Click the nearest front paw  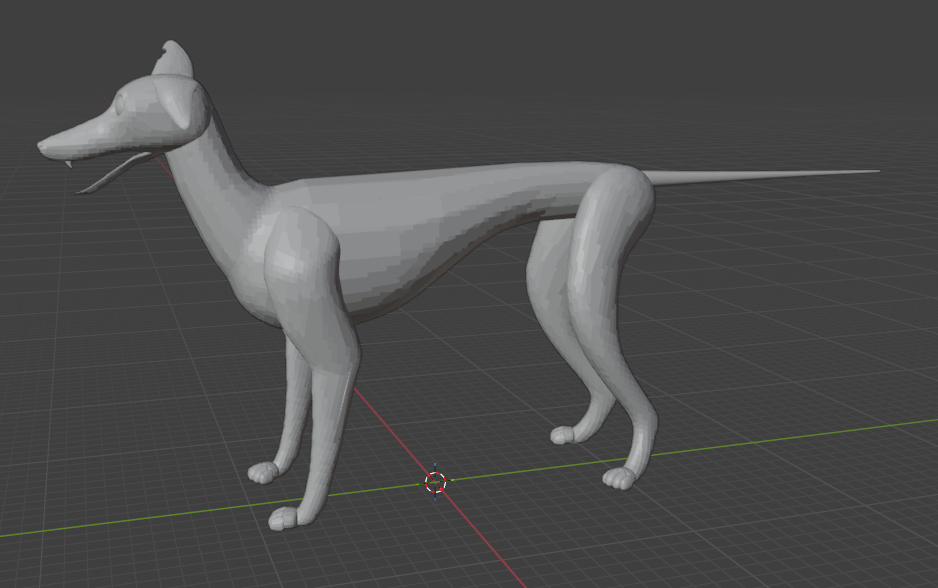click(285, 518)
